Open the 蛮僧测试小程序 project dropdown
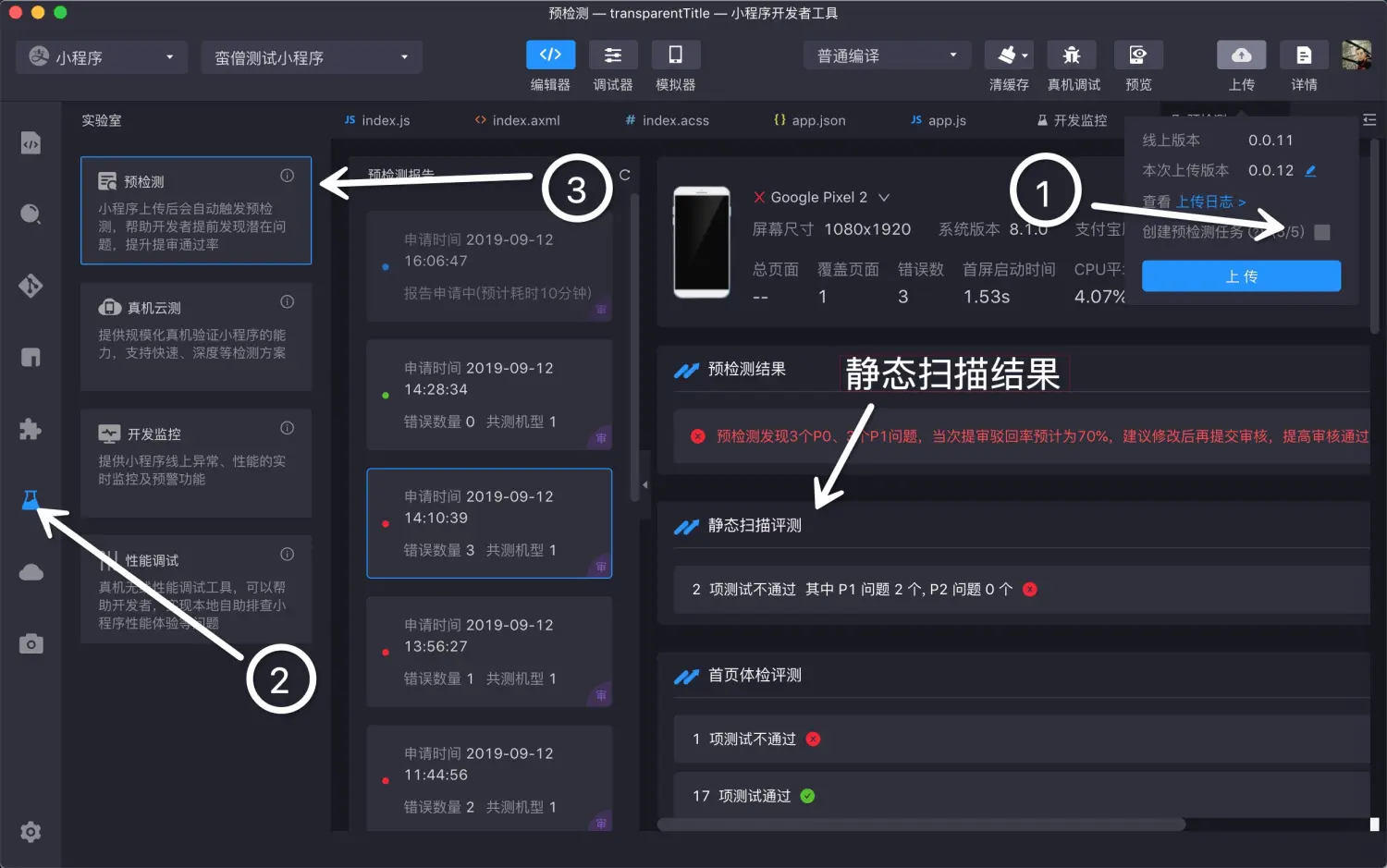The image size is (1387, 868). coord(312,57)
